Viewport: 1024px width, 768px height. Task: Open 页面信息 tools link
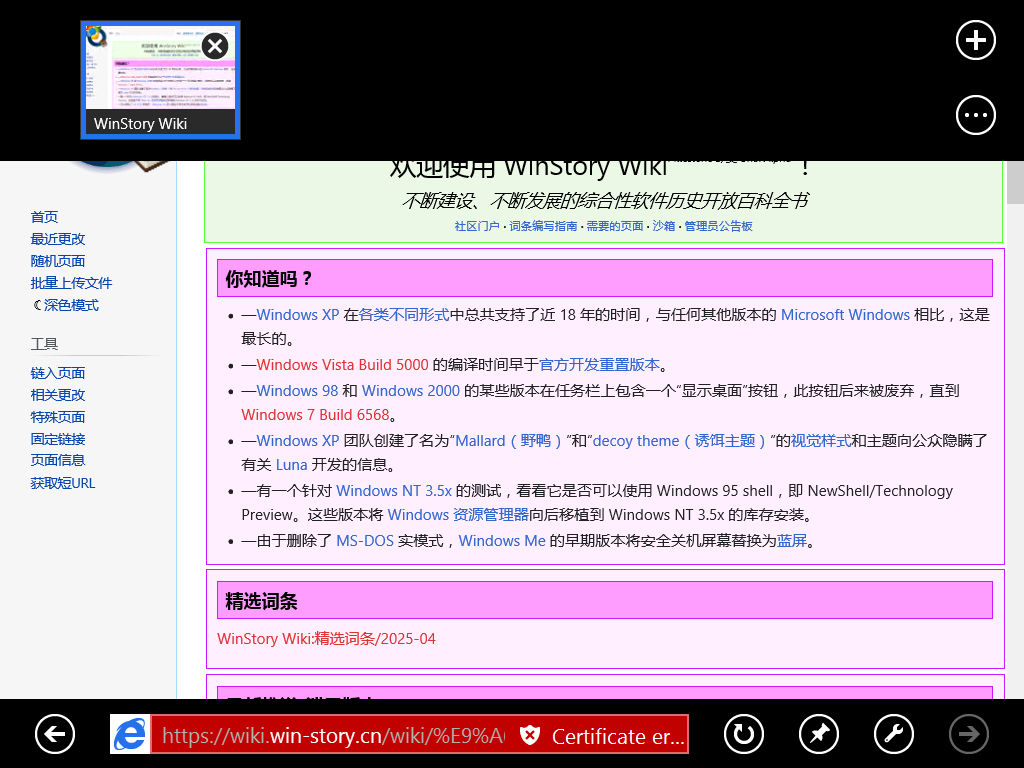(x=57, y=460)
